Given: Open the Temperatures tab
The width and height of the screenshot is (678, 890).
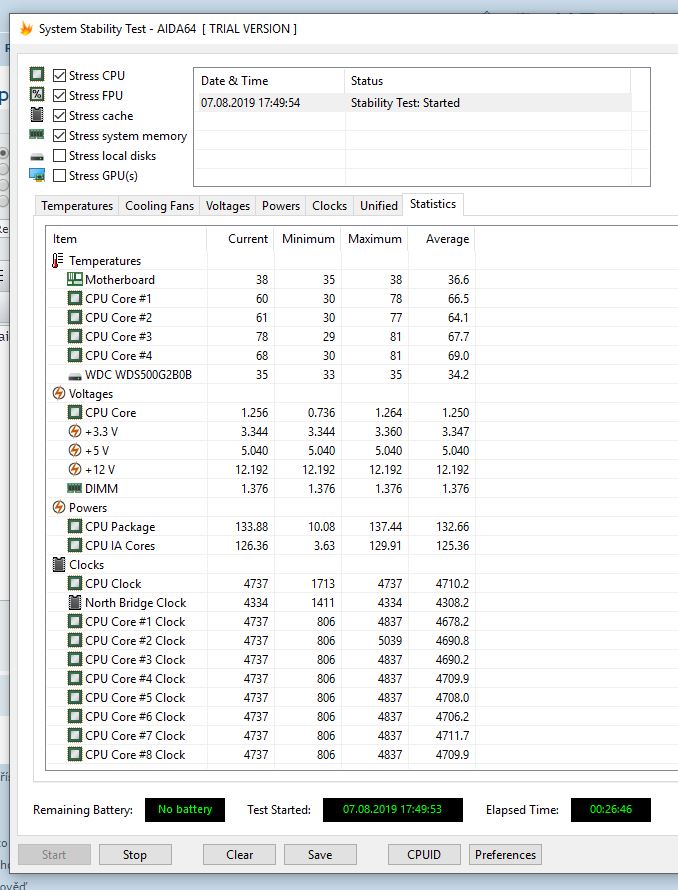Looking at the screenshot, I should pos(77,206).
